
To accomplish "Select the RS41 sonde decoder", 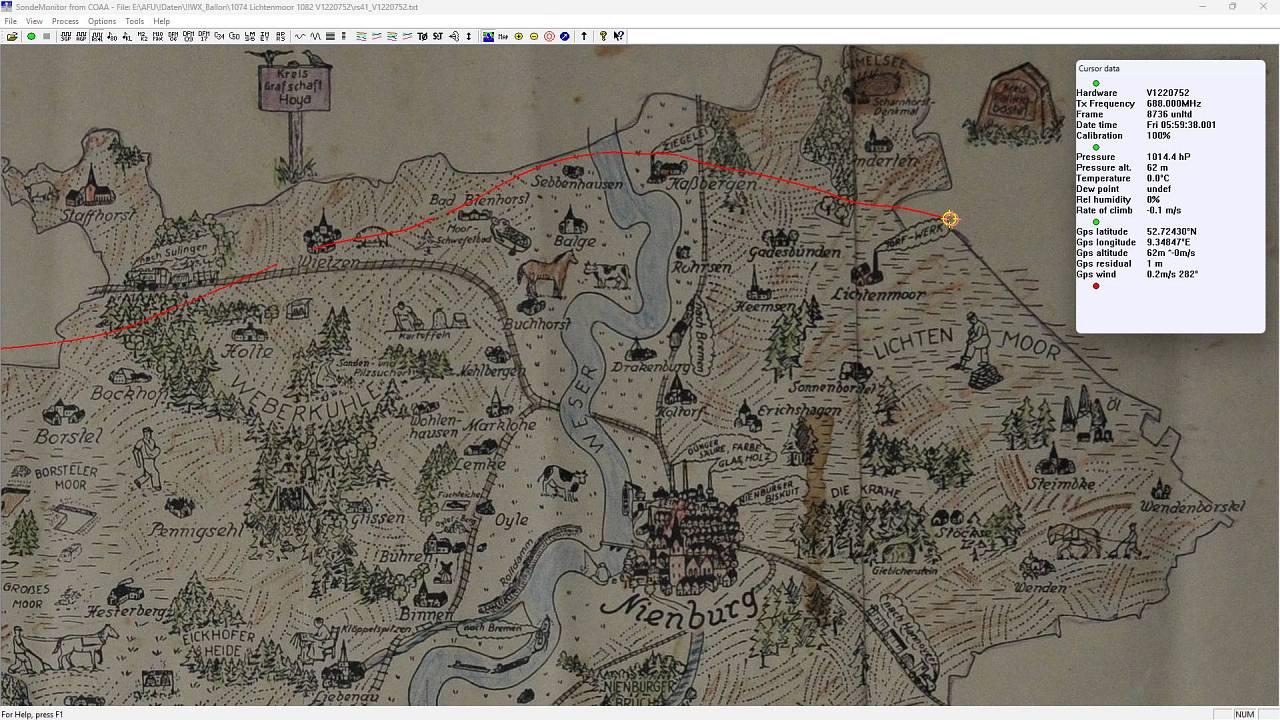I will click(x=97, y=36).
